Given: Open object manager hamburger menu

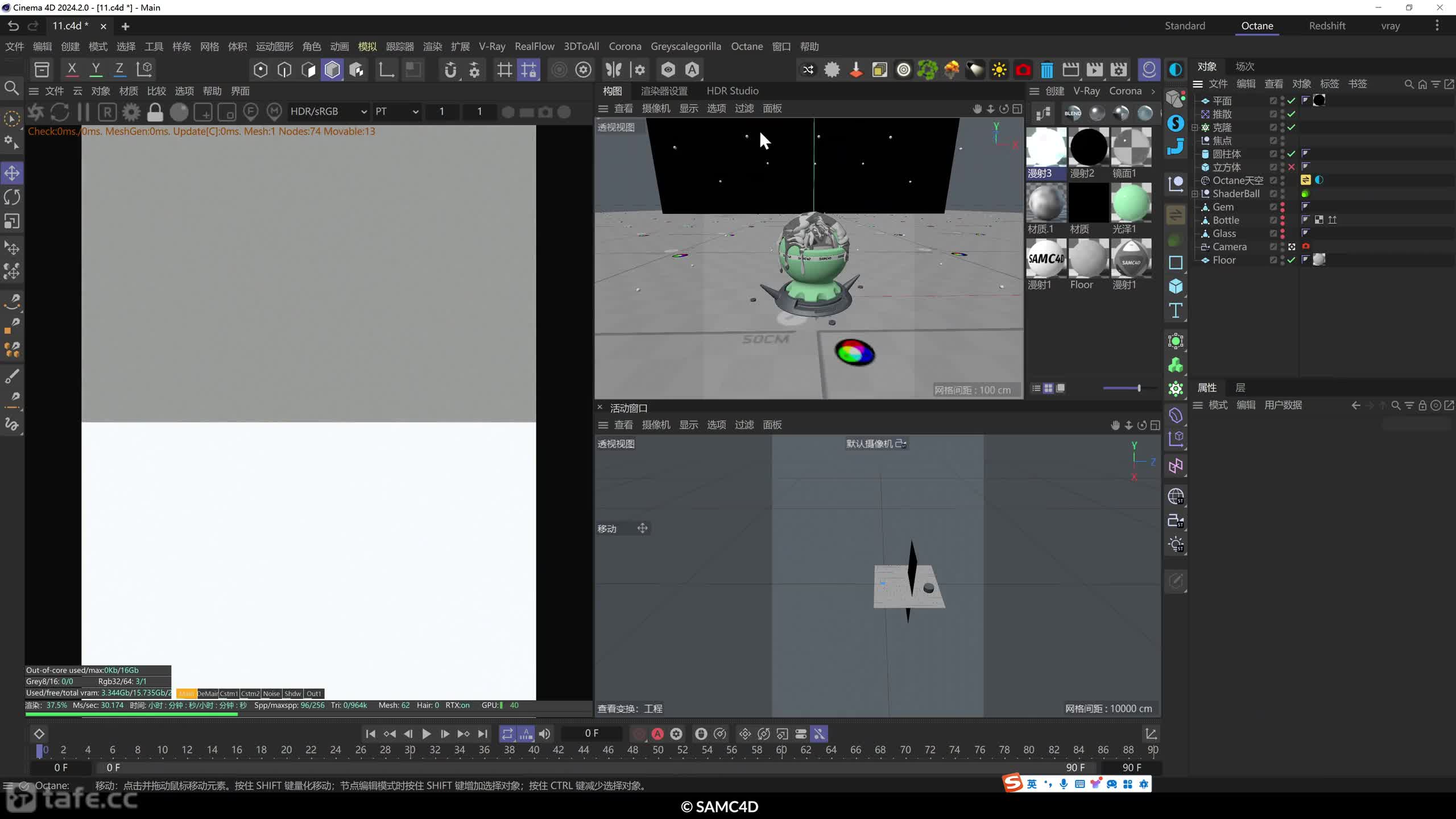Looking at the screenshot, I should 1198,84.
